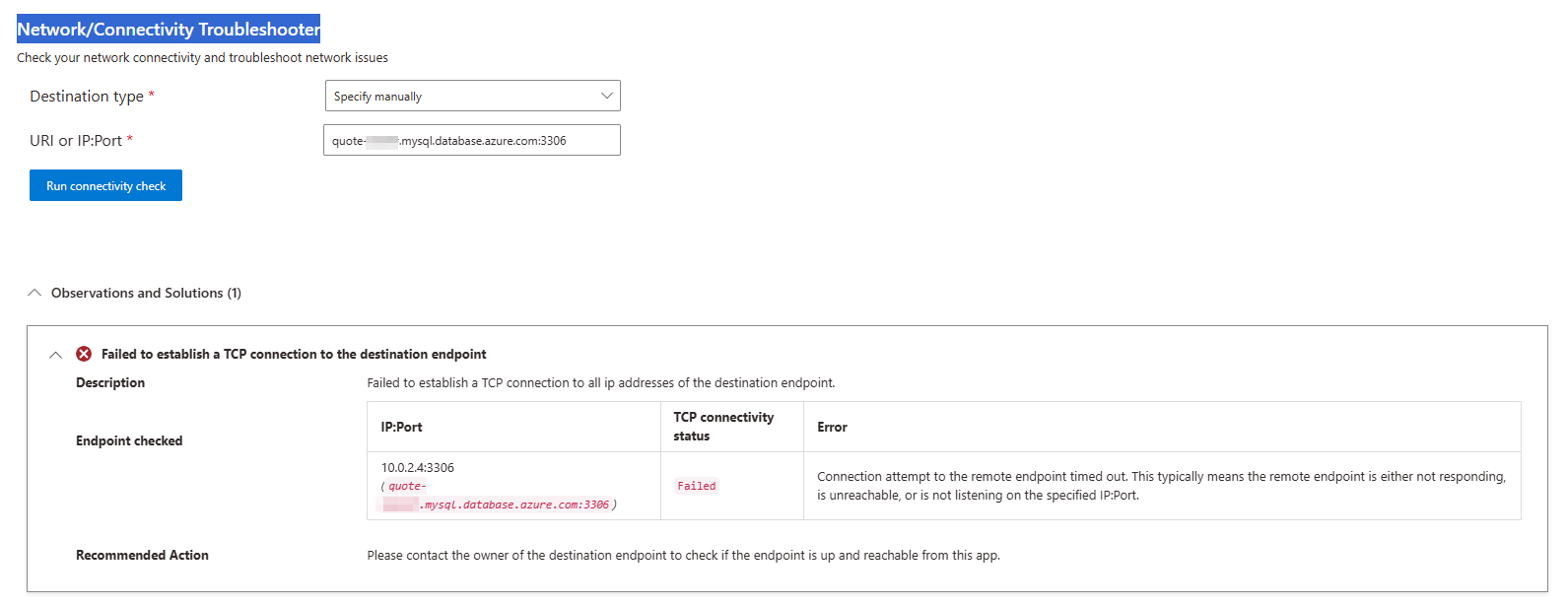Viewport: 1568px width, 606px height.
Task: Collapse the Observations and Solutions section chevron
Action: pos(34,293)
